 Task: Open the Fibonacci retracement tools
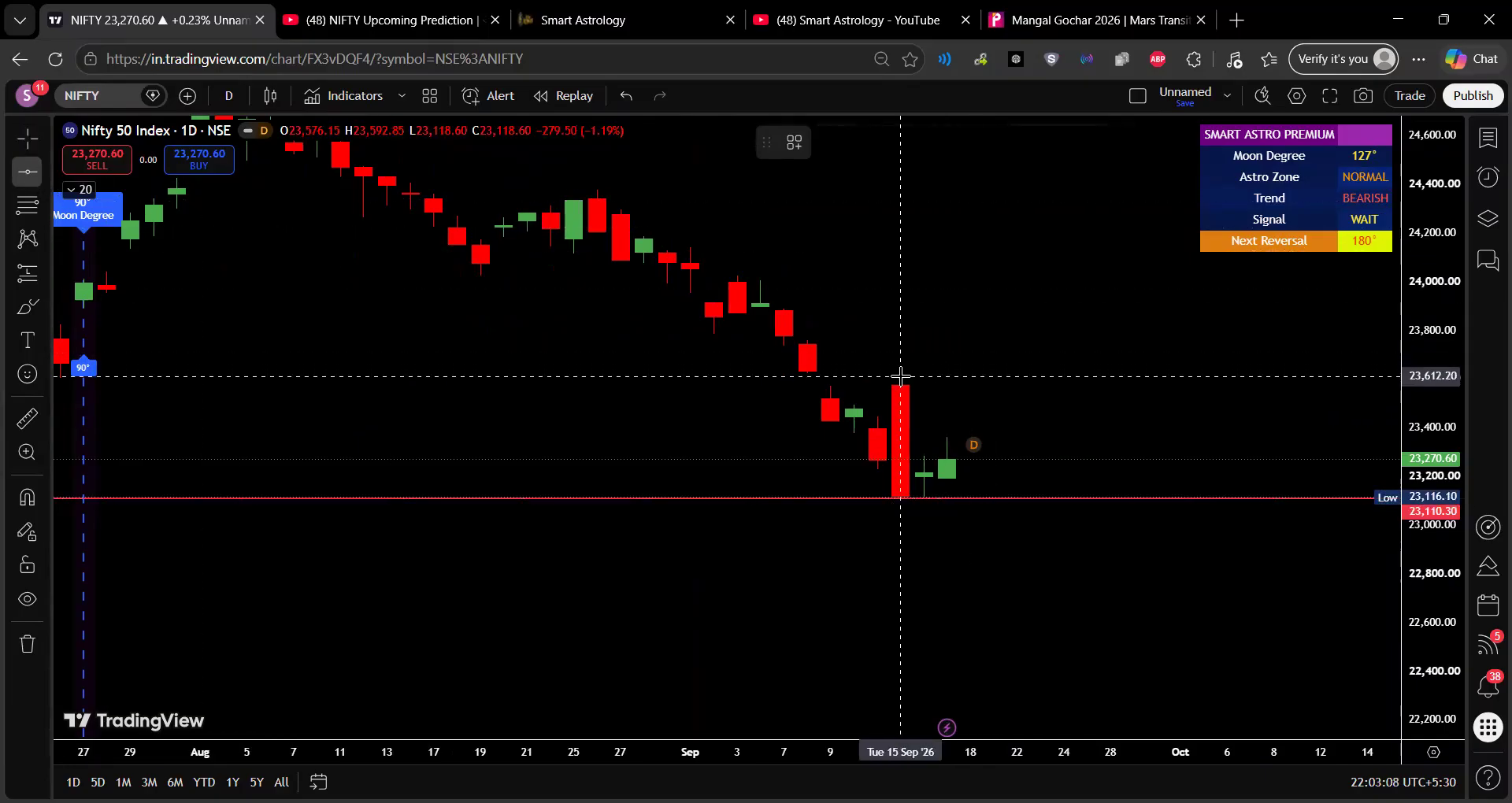click(x=28, y=205)
